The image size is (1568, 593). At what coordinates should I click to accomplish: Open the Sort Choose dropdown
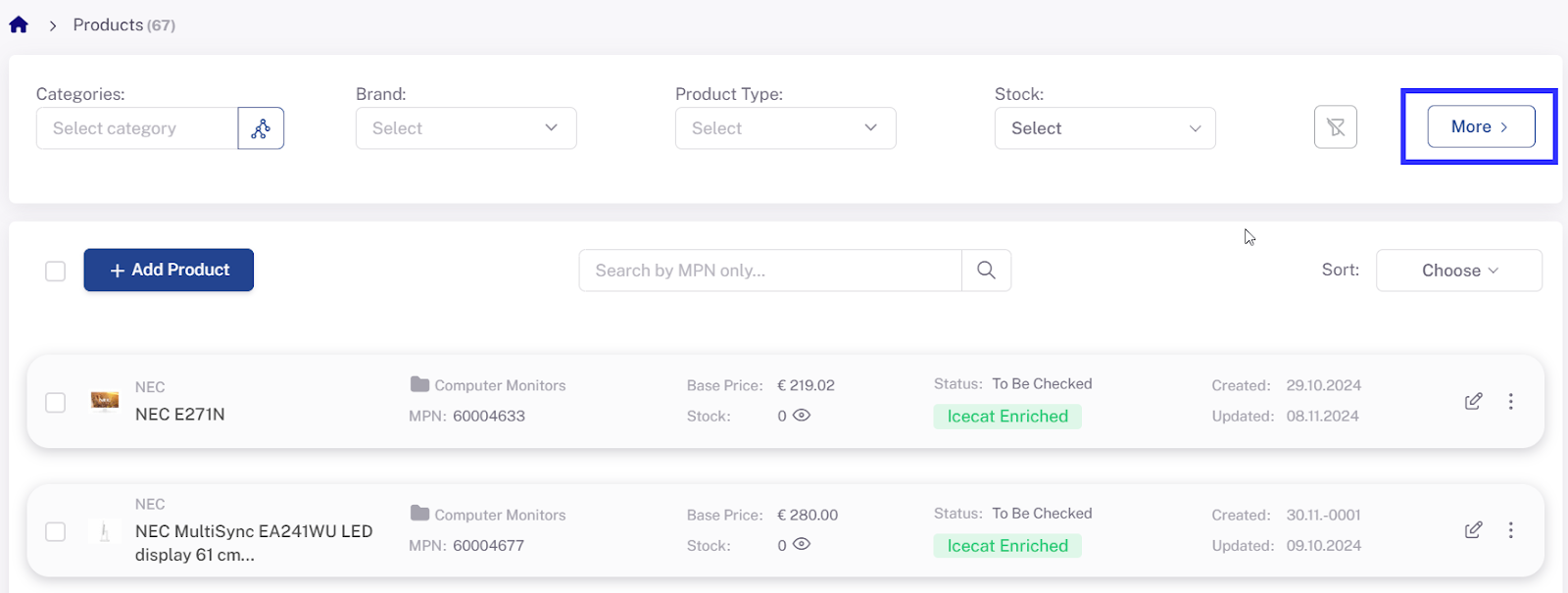point(1458,271)
